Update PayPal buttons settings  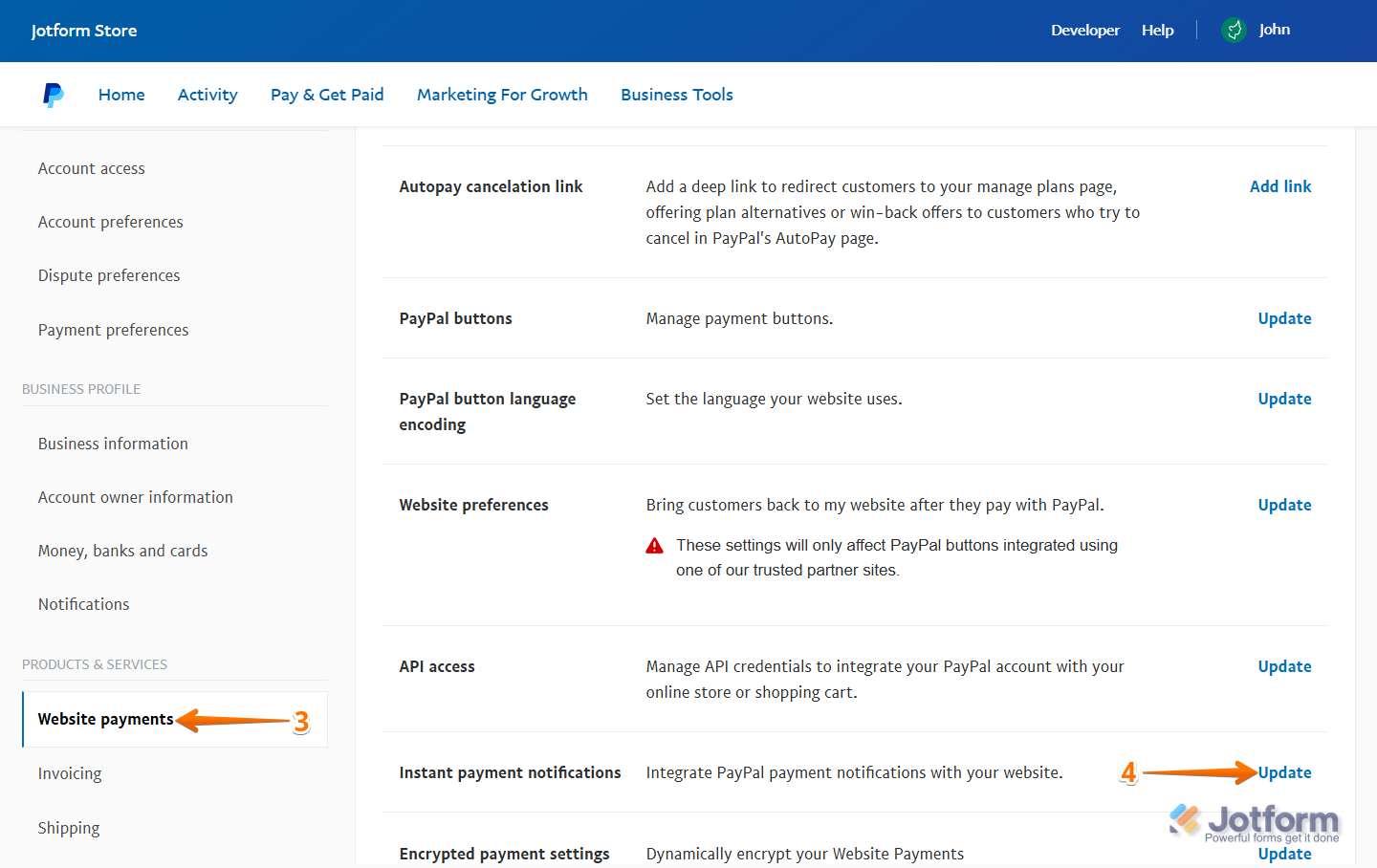point(1284,317)
